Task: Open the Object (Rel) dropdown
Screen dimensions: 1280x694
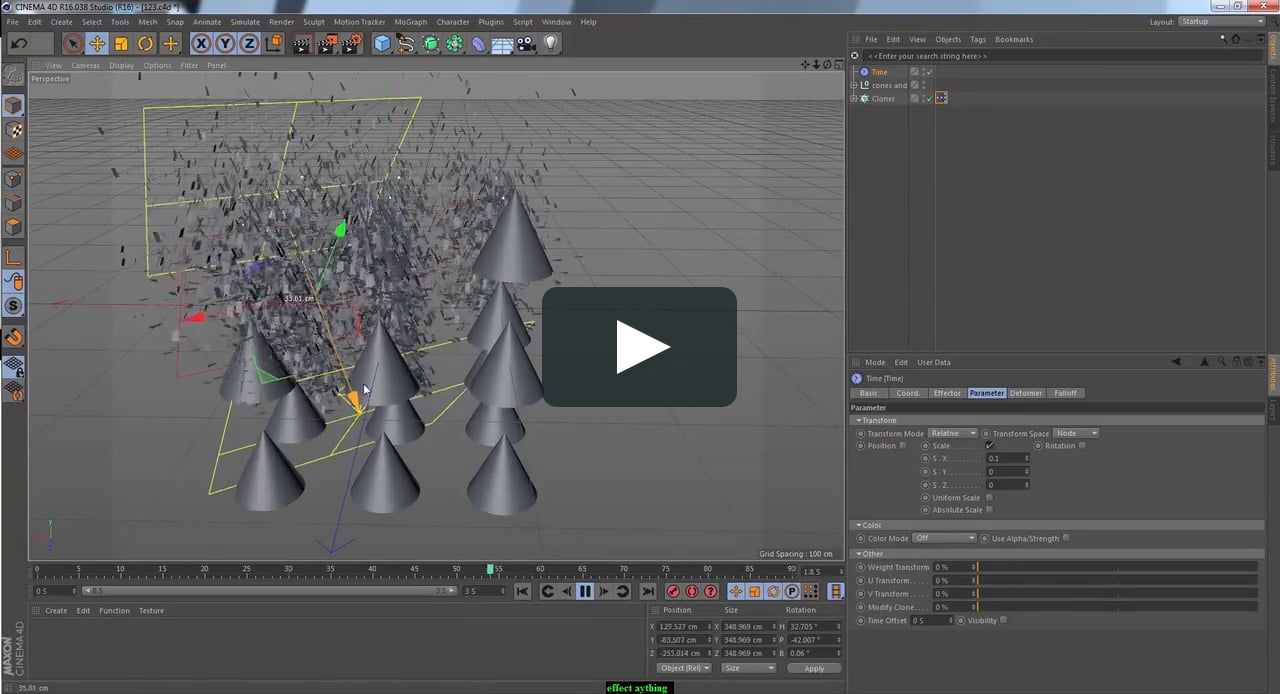Action: point(684,668)
